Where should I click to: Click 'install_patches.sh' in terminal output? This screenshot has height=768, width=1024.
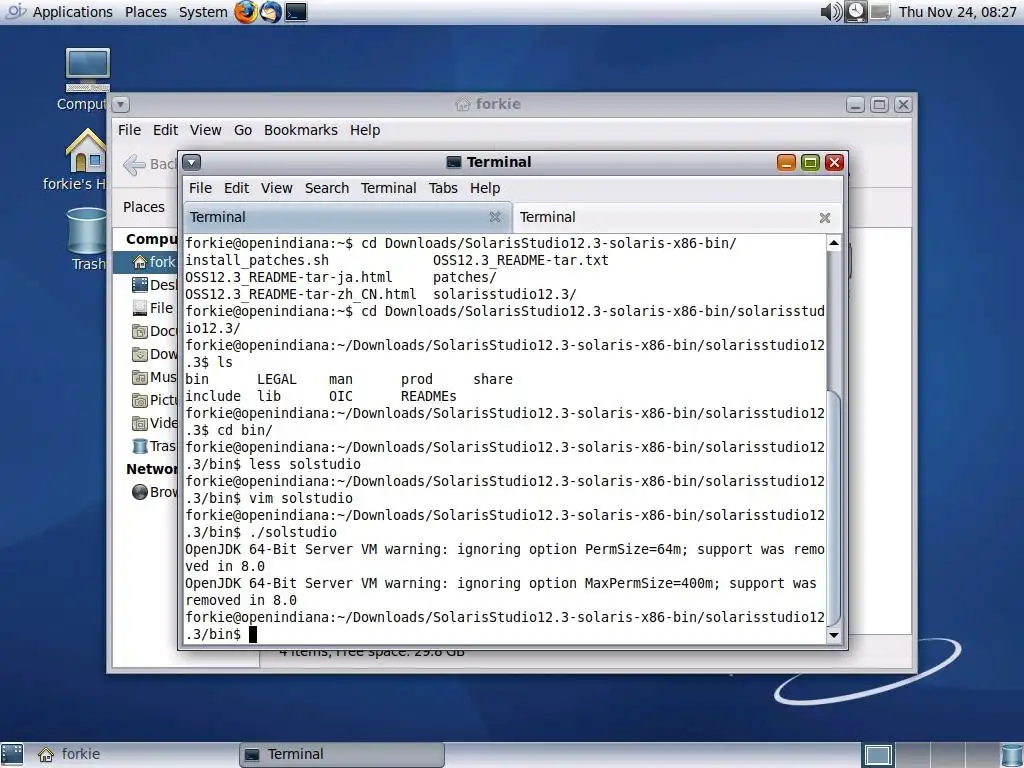257,260
